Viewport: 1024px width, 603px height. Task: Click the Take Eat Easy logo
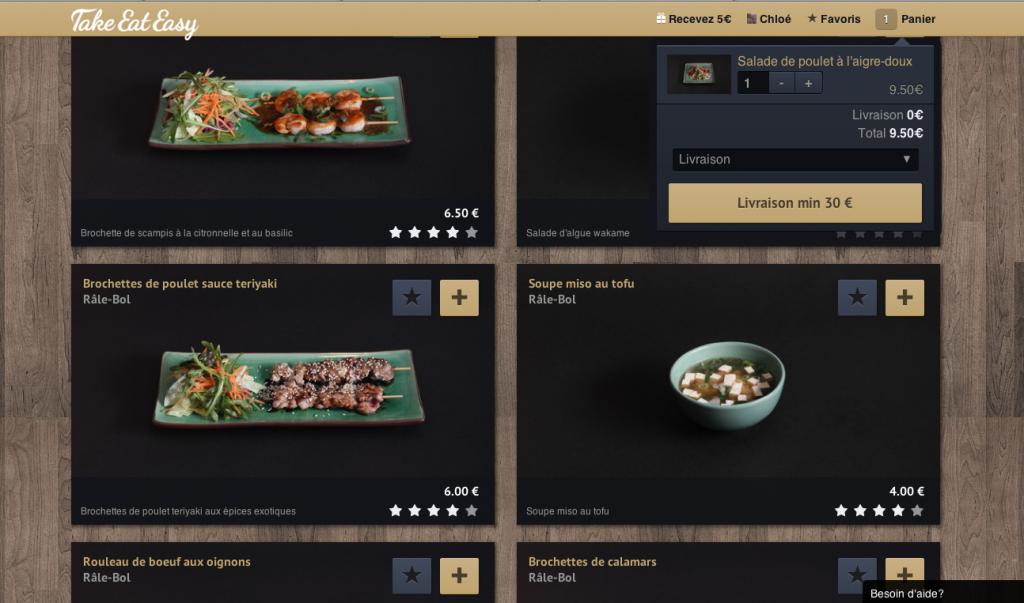pos(134,22)
